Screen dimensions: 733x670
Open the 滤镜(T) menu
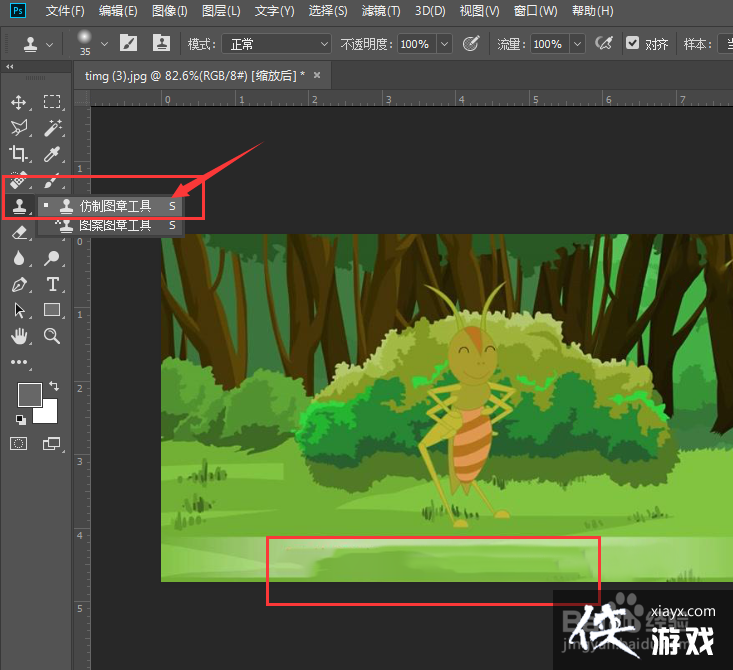point(380,11)
